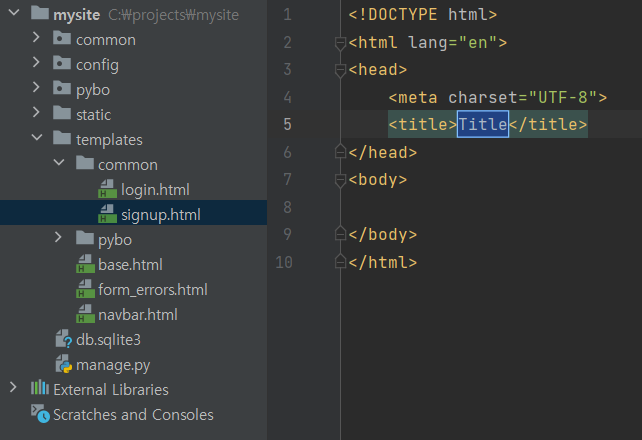Click the templates/pybo subfolder icon
This screenshot has width=642, height=440.
(85, 238)
